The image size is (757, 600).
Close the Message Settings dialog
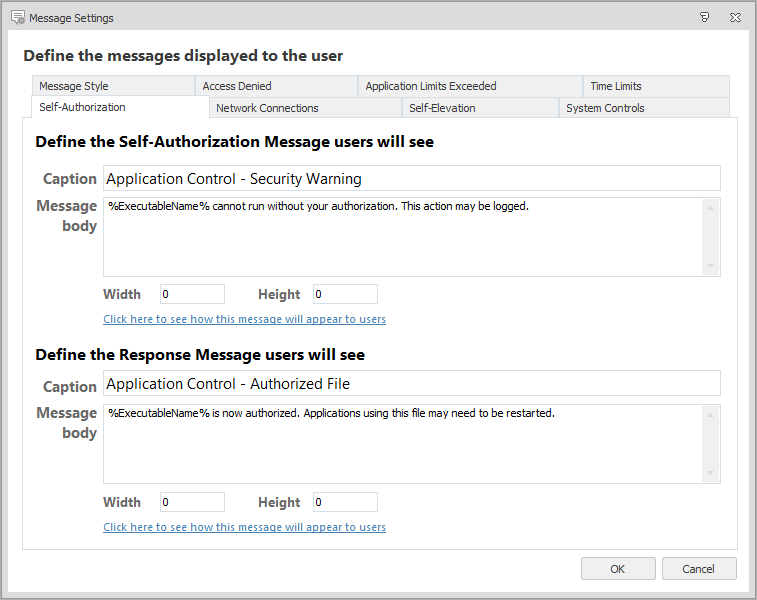pos(735,17)
